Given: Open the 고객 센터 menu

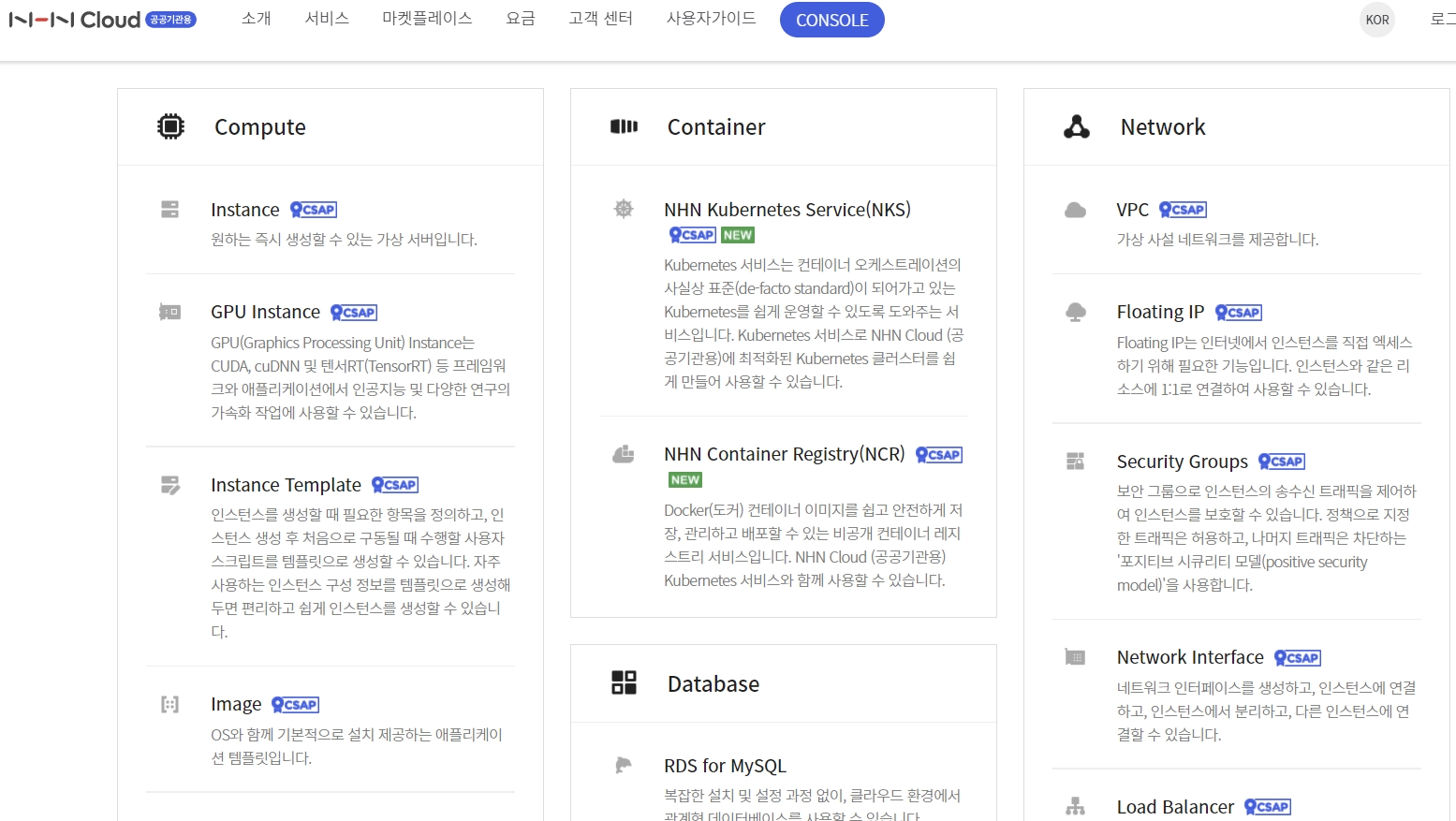Looking at the screenshot, I should [x=600, y=18].
